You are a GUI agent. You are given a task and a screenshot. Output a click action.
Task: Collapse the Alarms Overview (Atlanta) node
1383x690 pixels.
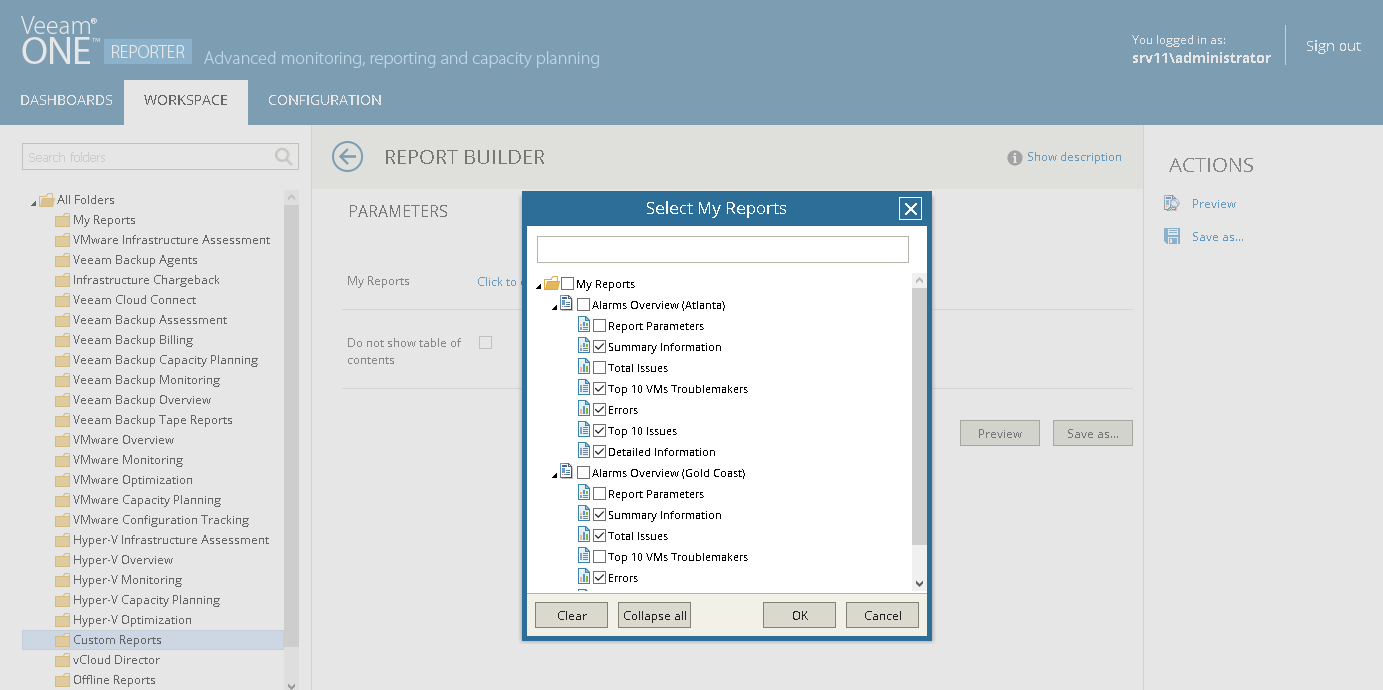click(x=555, y=308)
